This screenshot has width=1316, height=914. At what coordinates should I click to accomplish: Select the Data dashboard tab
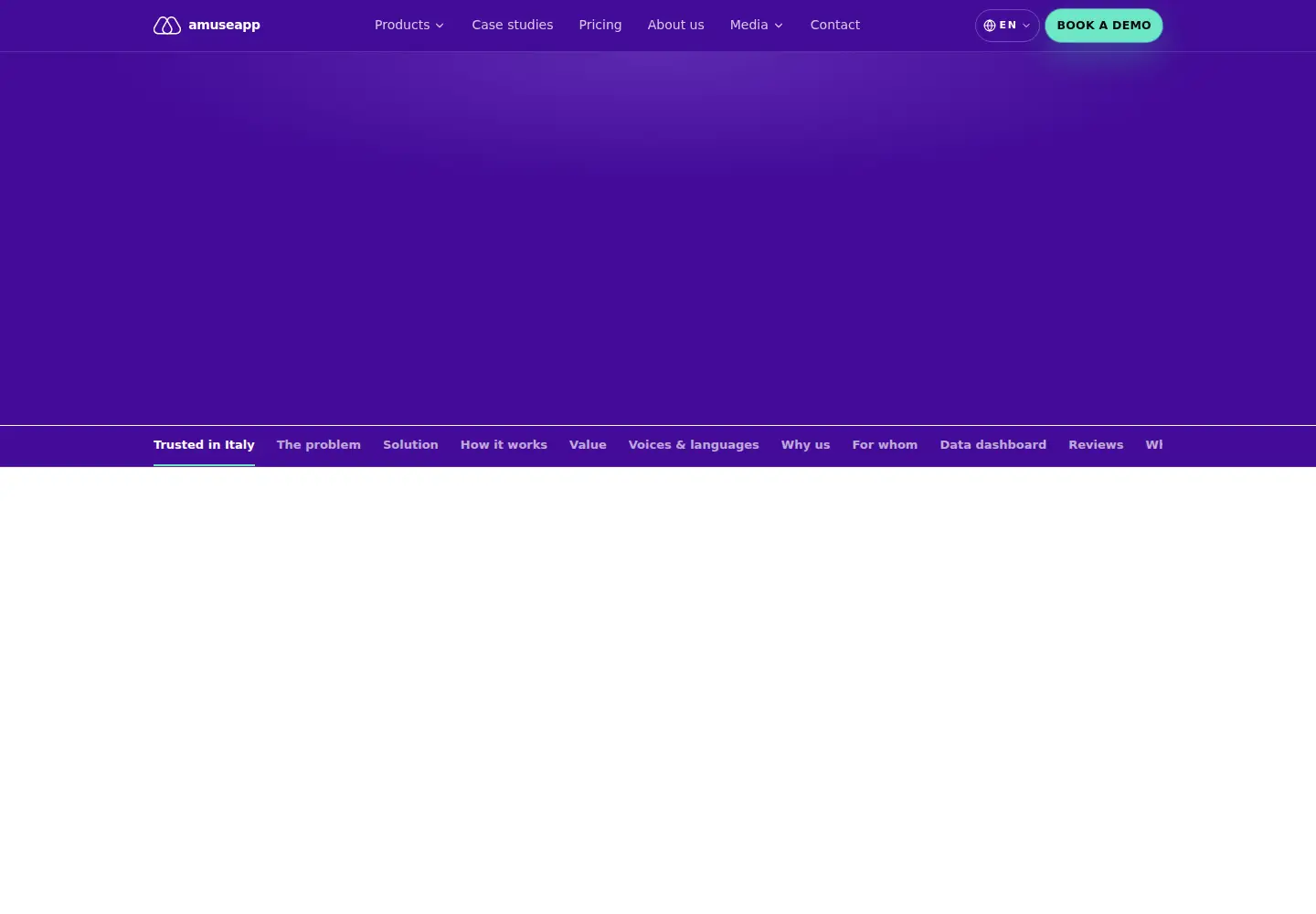992,445
